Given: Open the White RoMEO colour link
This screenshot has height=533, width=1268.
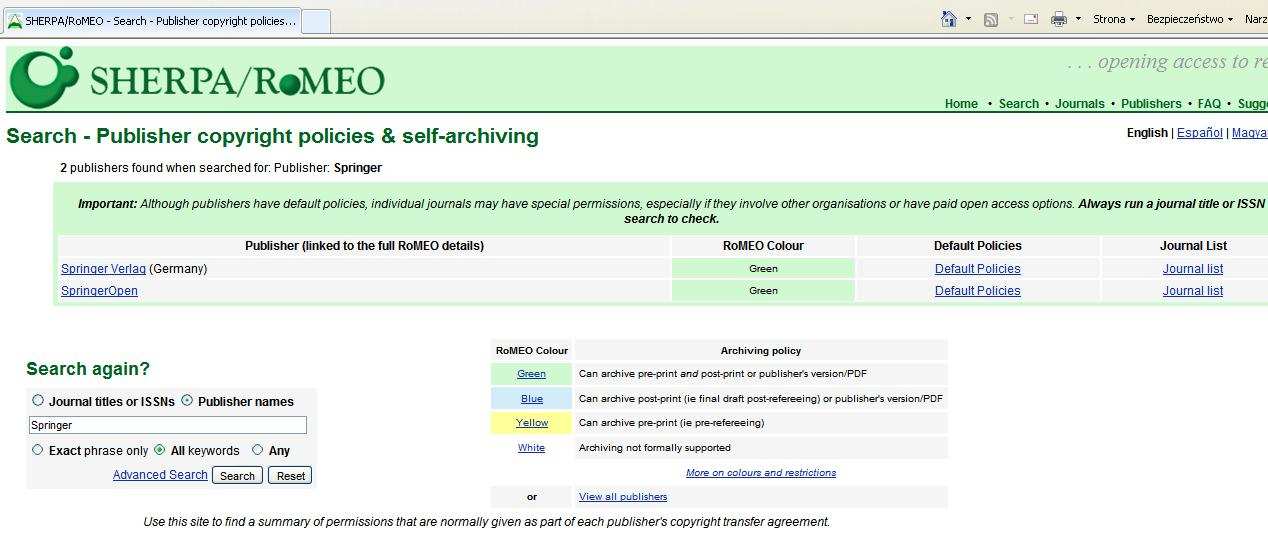Looking at the screenshot, I should click(531, 448).
